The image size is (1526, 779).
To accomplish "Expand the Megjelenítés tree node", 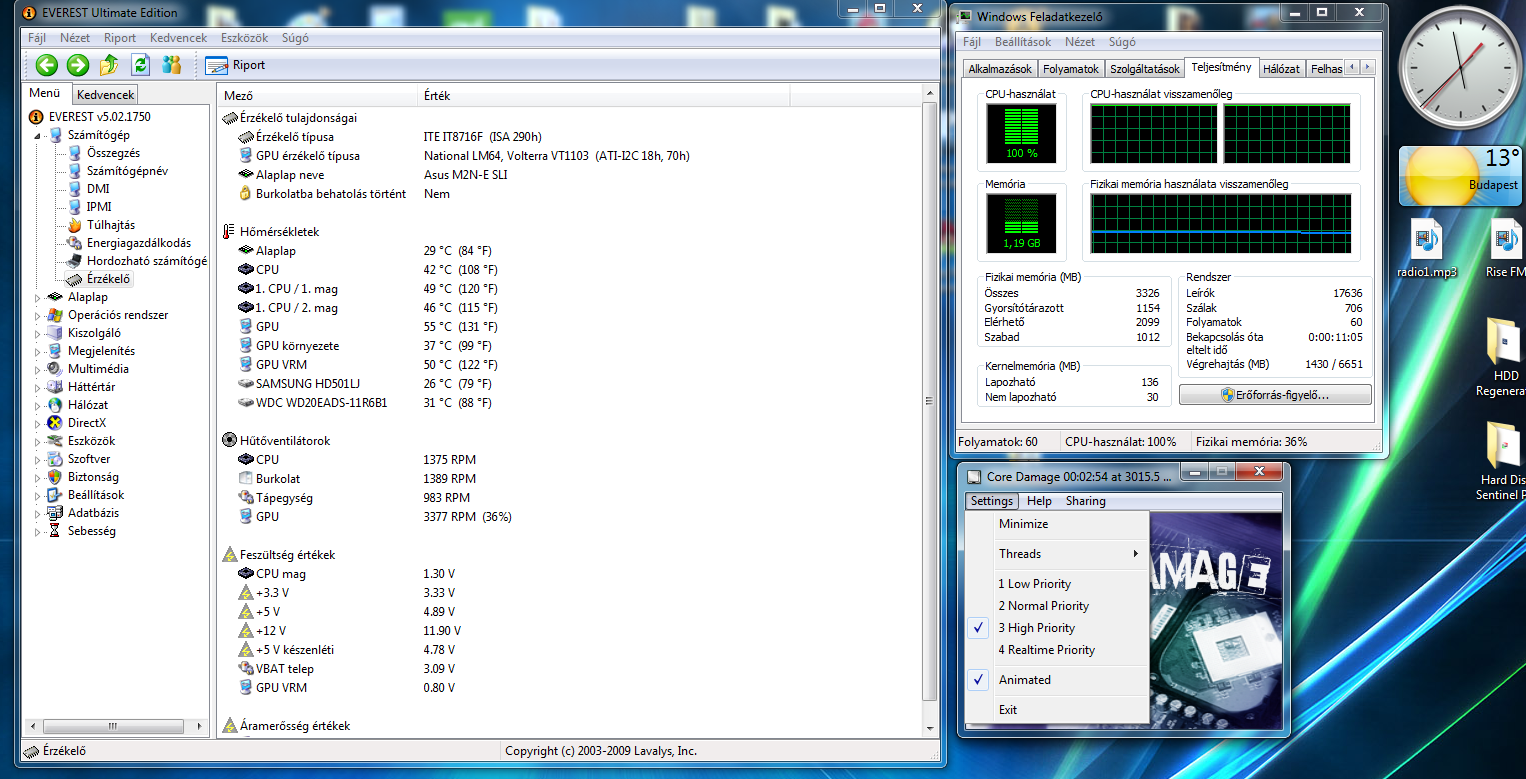I will coord(39,351).
